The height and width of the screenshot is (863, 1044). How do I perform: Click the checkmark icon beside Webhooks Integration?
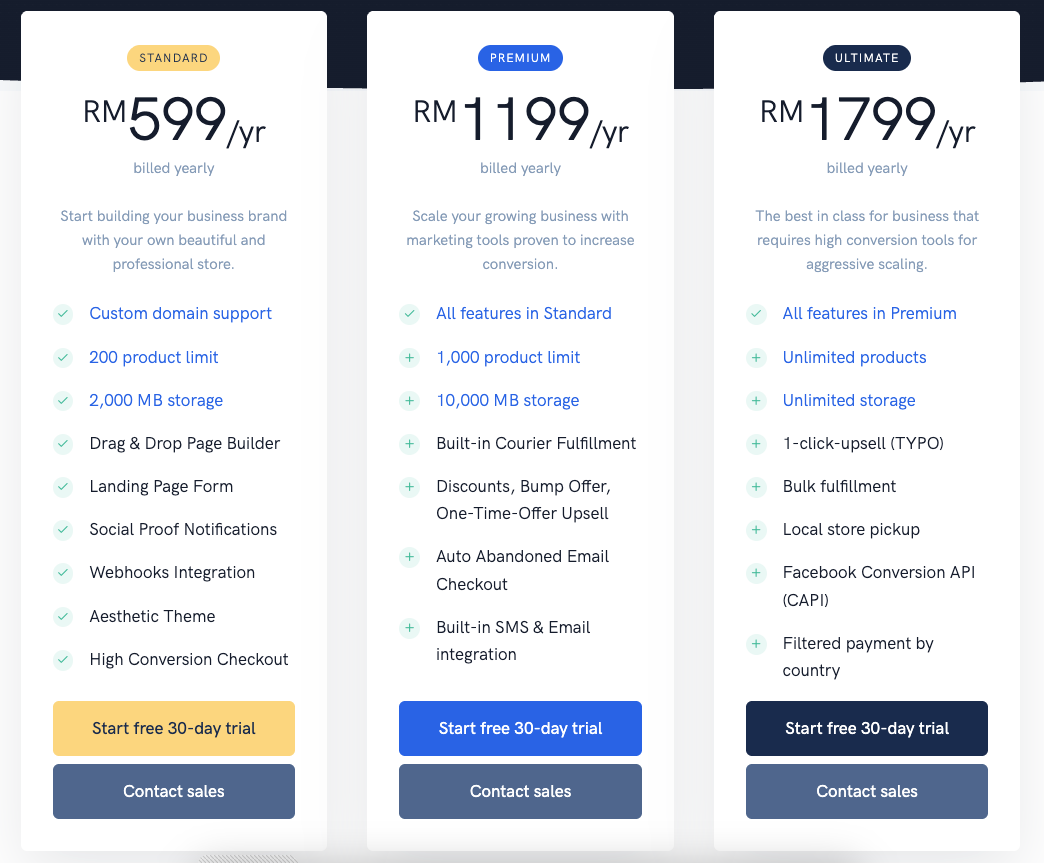(x=63, y=573)
